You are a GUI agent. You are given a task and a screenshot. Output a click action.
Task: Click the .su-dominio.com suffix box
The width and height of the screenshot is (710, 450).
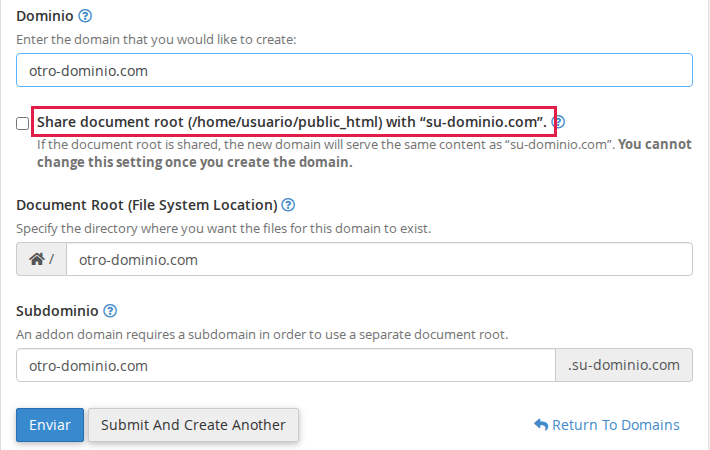click(624, 365)
